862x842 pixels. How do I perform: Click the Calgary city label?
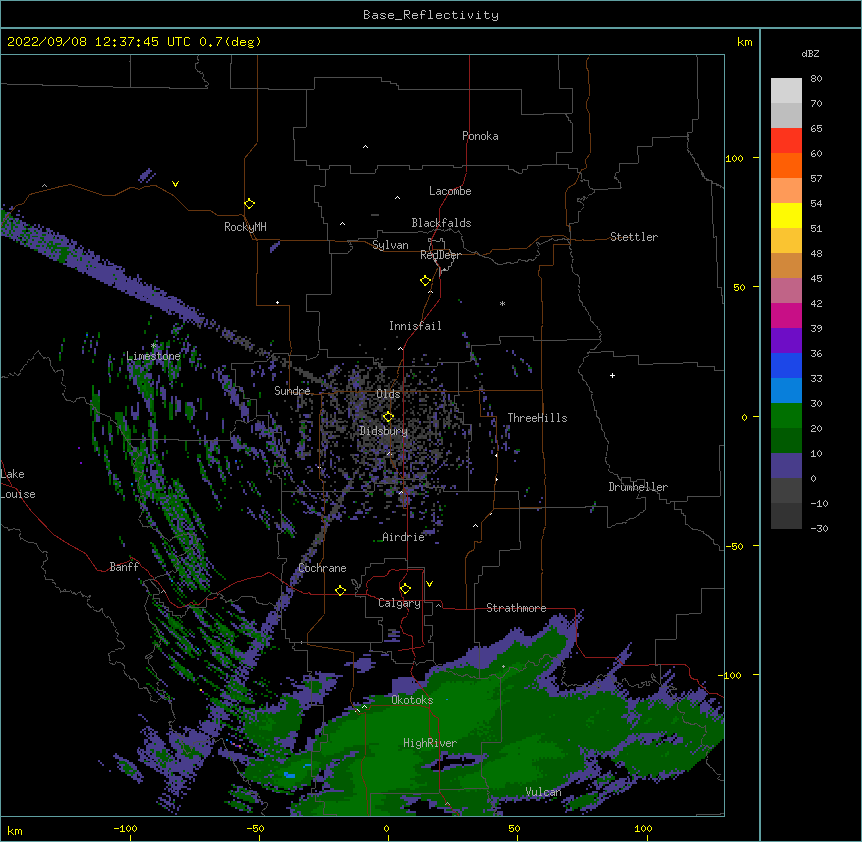tap(399, 603)
